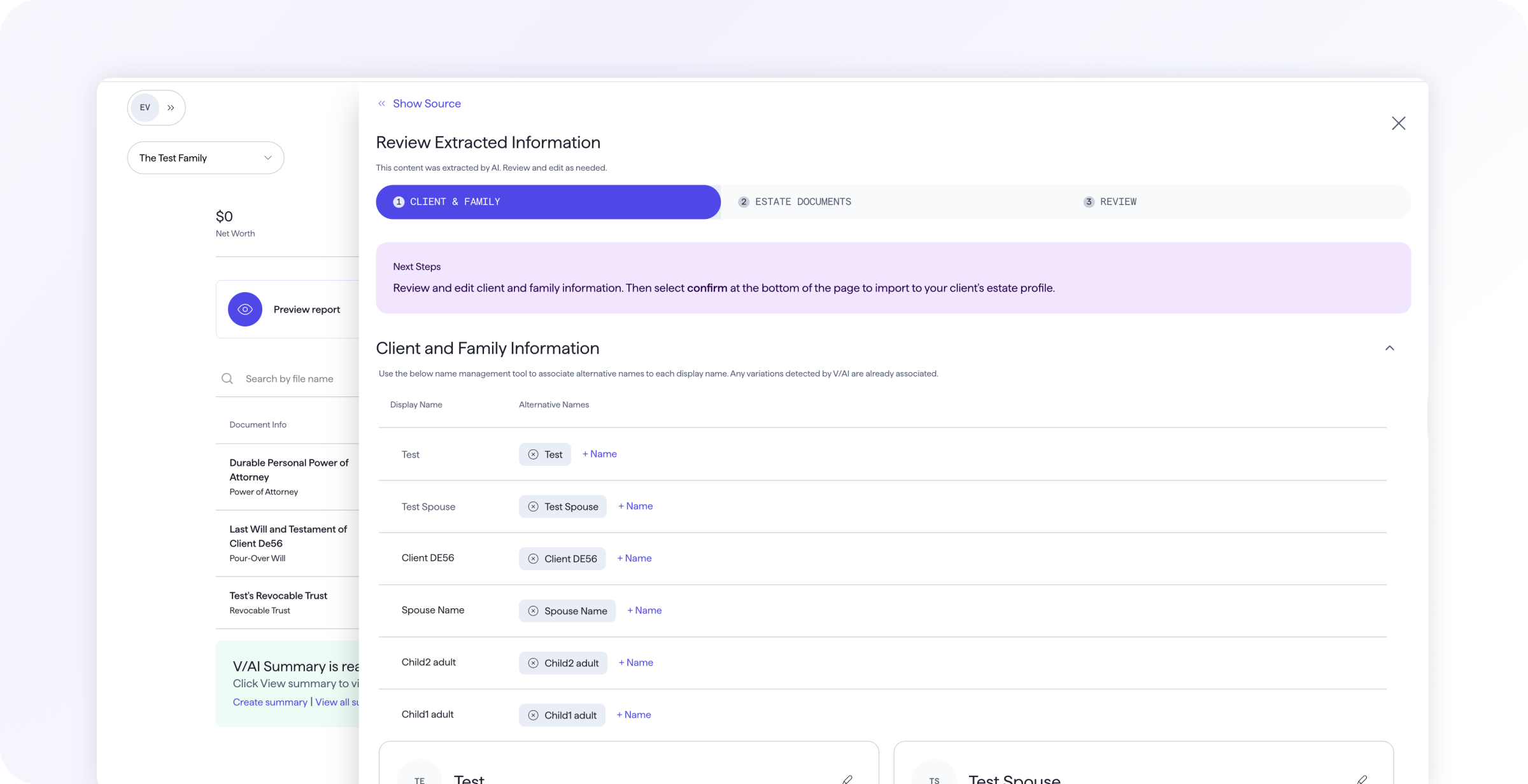Open The Test Family dropdown
This screenshot has width=1528, height=784.
(x=205, y=158)
